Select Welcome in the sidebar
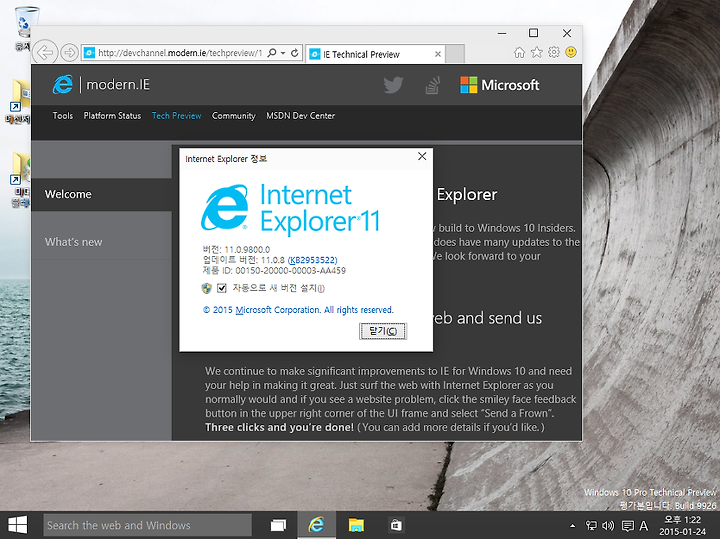The width and height of the screenshot is (720, 539). pyautogui.click(x=101, y=194)
